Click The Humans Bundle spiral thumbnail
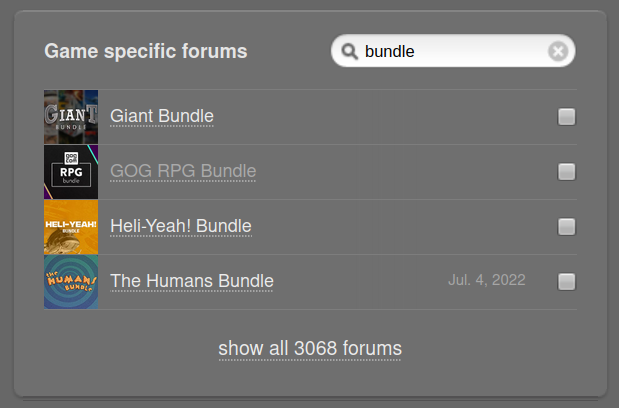Viewport: 619px width, 408px height. (x=71, y=282)
